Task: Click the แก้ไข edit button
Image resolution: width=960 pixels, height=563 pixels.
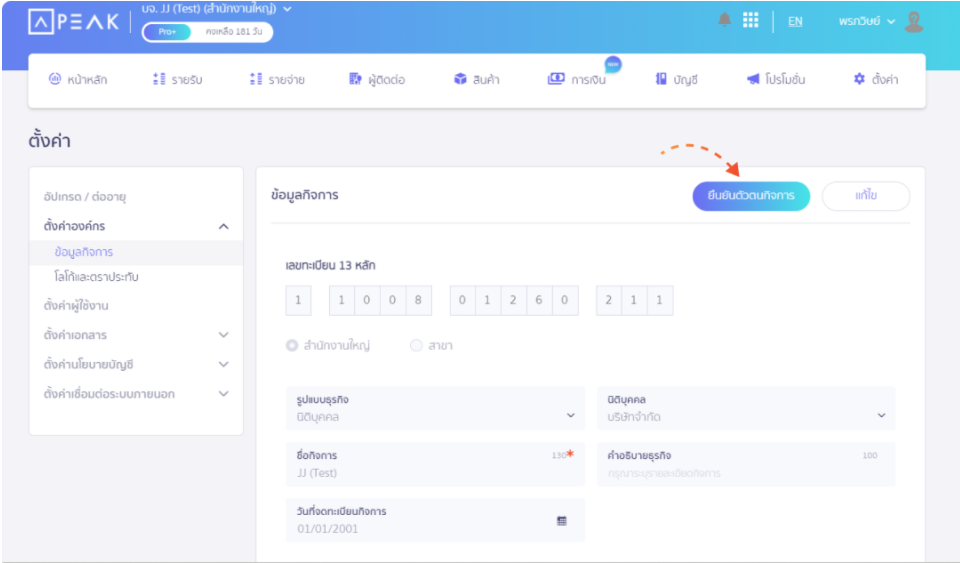Action: pos(865,196)
